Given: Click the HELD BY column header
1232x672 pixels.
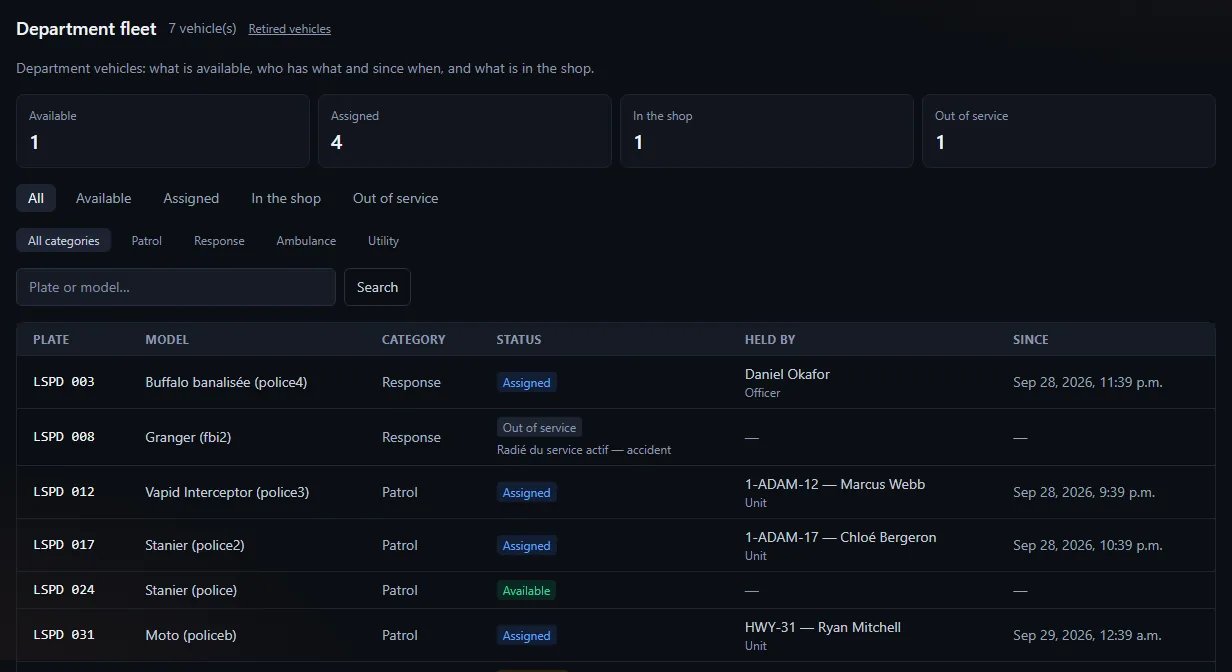Looking at the screenshot, I should tap(770, 340).
